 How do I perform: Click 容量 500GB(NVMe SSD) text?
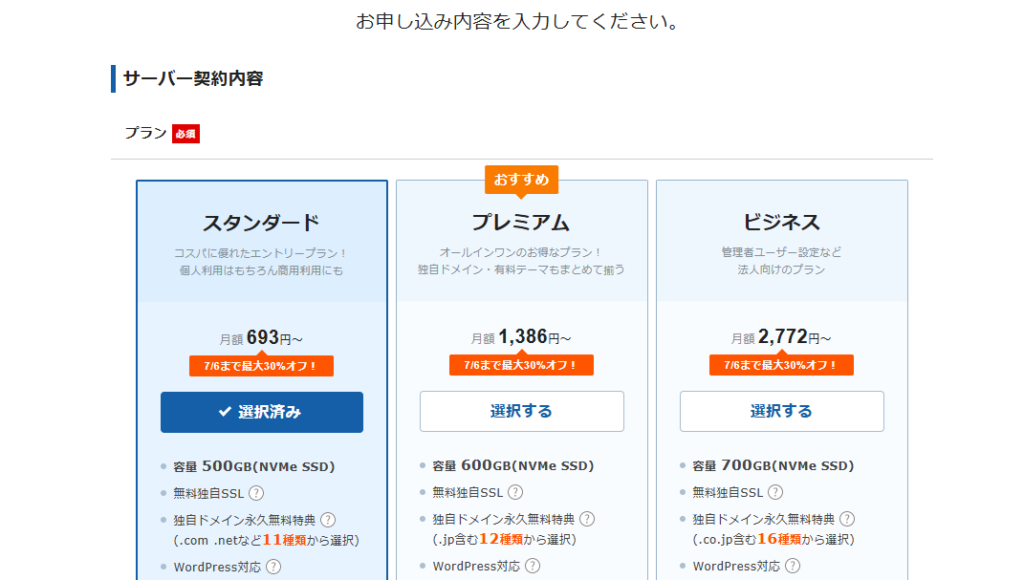pyautogui.click(x=254, y=466)
